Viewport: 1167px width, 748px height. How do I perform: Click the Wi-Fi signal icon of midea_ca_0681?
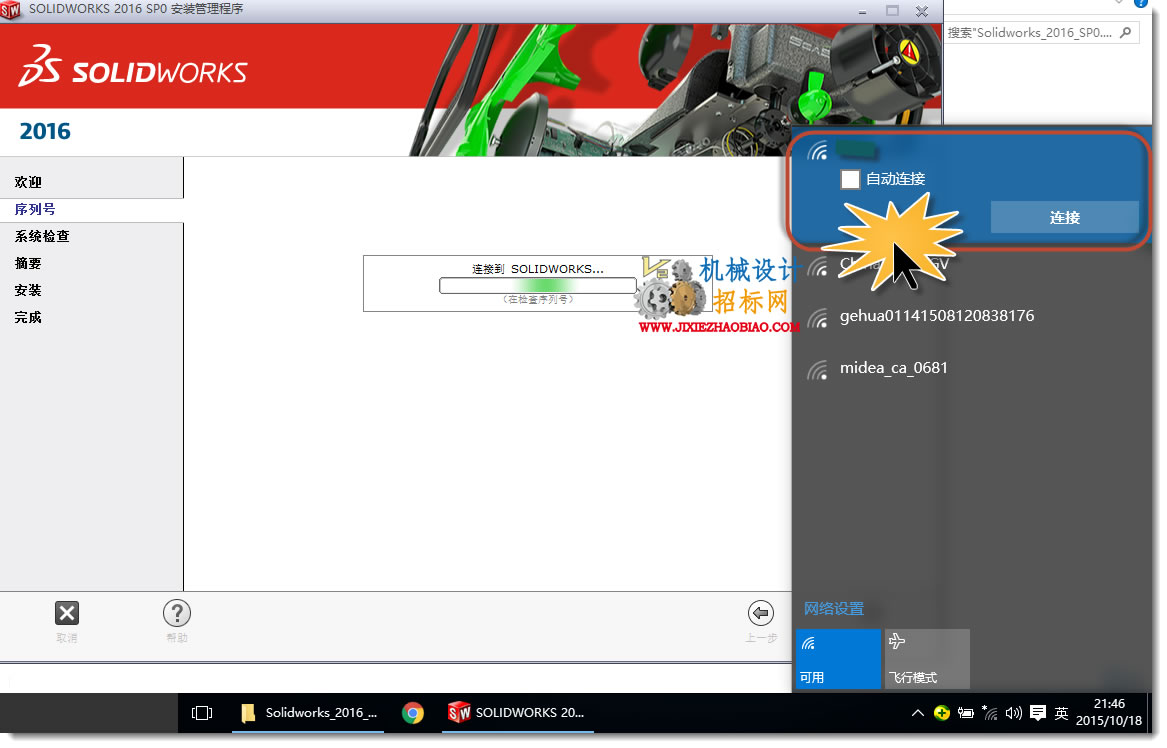[x=817, y=370]
